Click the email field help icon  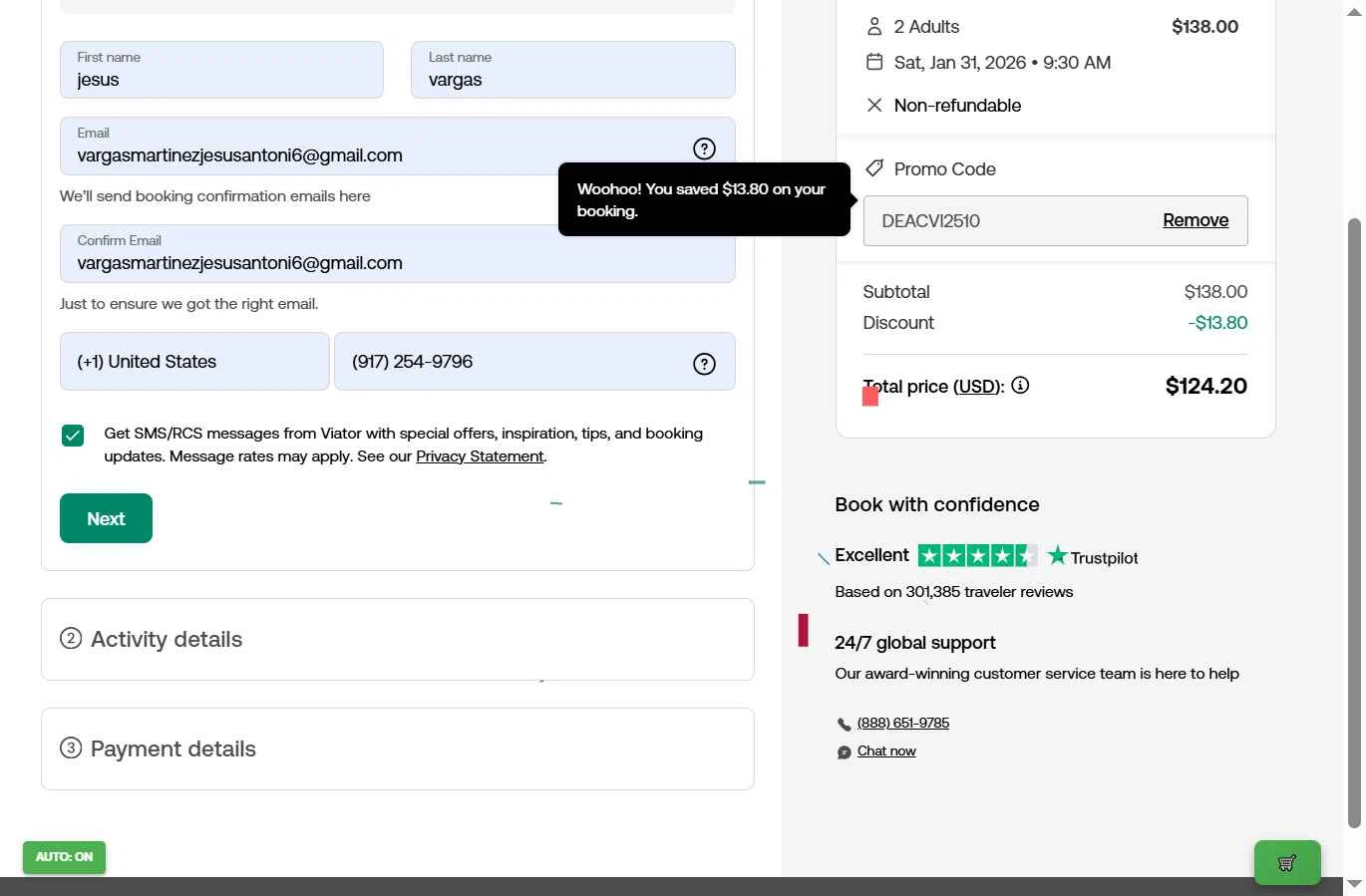tap(704, 149)
